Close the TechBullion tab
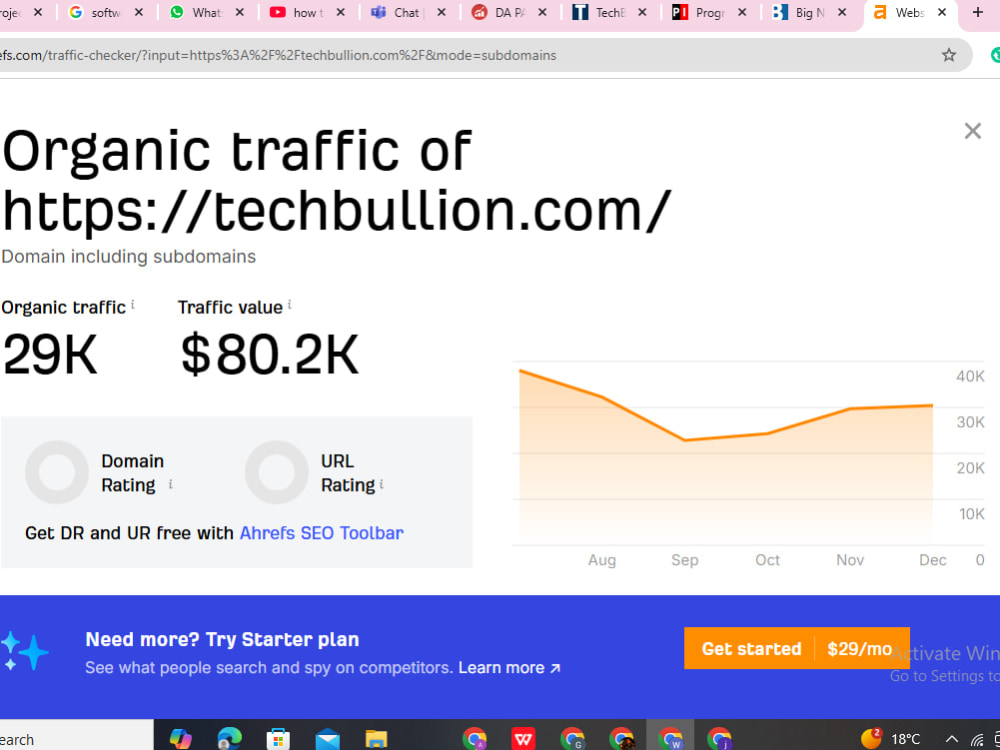Viewport: 1000px width, 750px height. tap(642, 12)
